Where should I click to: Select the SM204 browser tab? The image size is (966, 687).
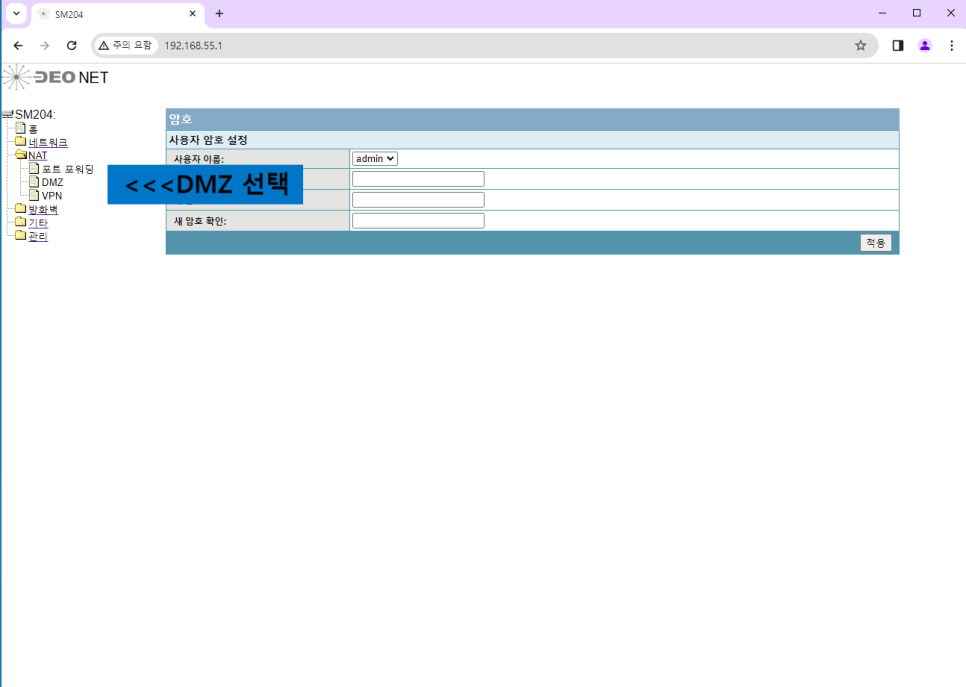pyautogui.click(x=117, y=14)
